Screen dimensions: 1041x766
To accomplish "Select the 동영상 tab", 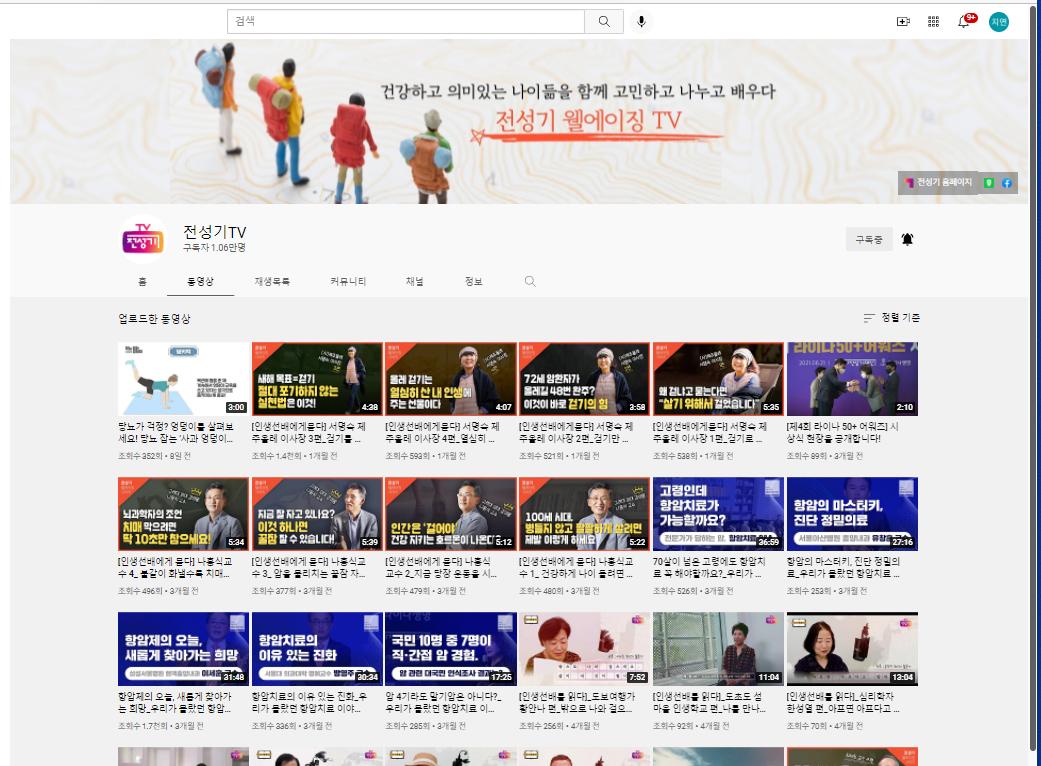I will 200,281.
